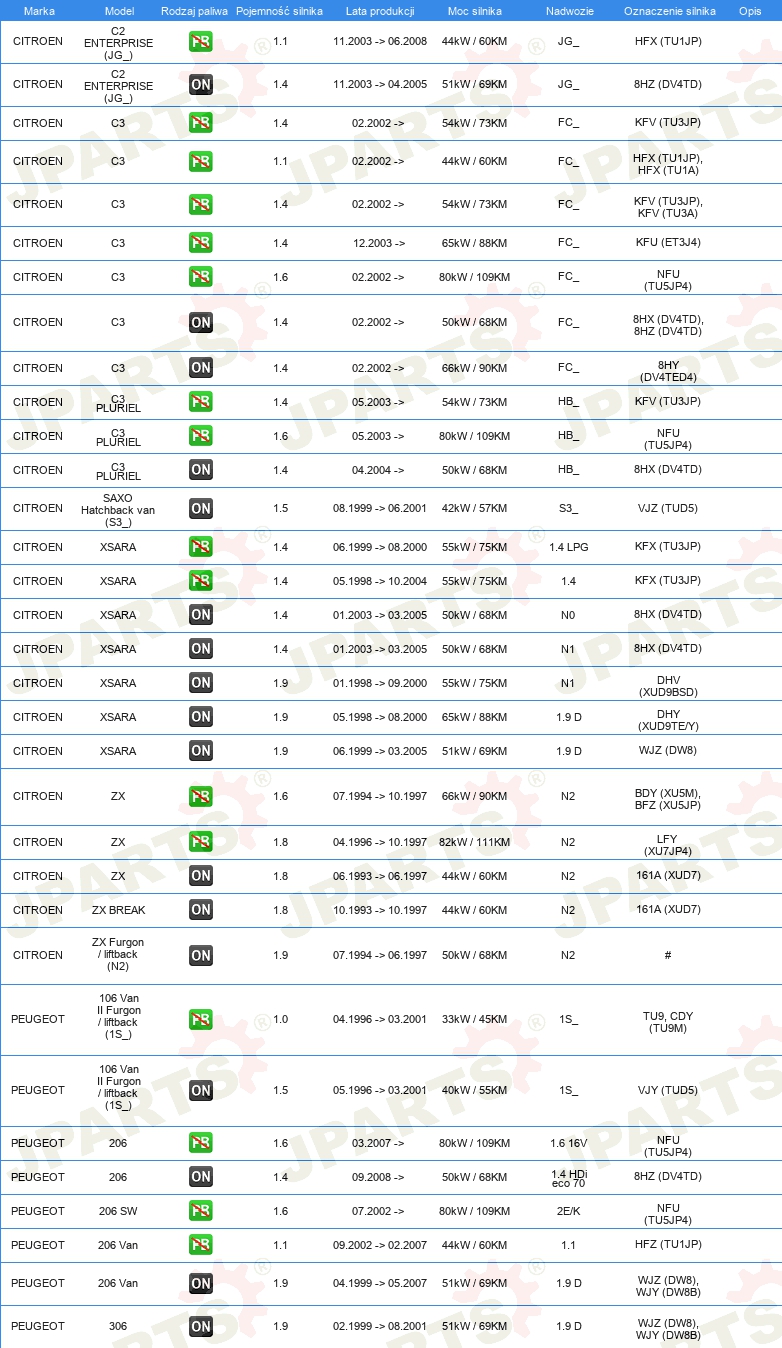Click the PB icon in the PEUGEOT 206 1.6 16V row
The image size is (782, 1348).
[x=201, y=1143]
